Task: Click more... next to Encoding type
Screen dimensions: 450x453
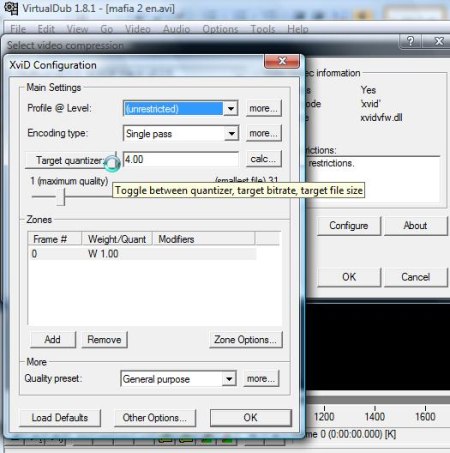Action: click(x=264, y=133)
